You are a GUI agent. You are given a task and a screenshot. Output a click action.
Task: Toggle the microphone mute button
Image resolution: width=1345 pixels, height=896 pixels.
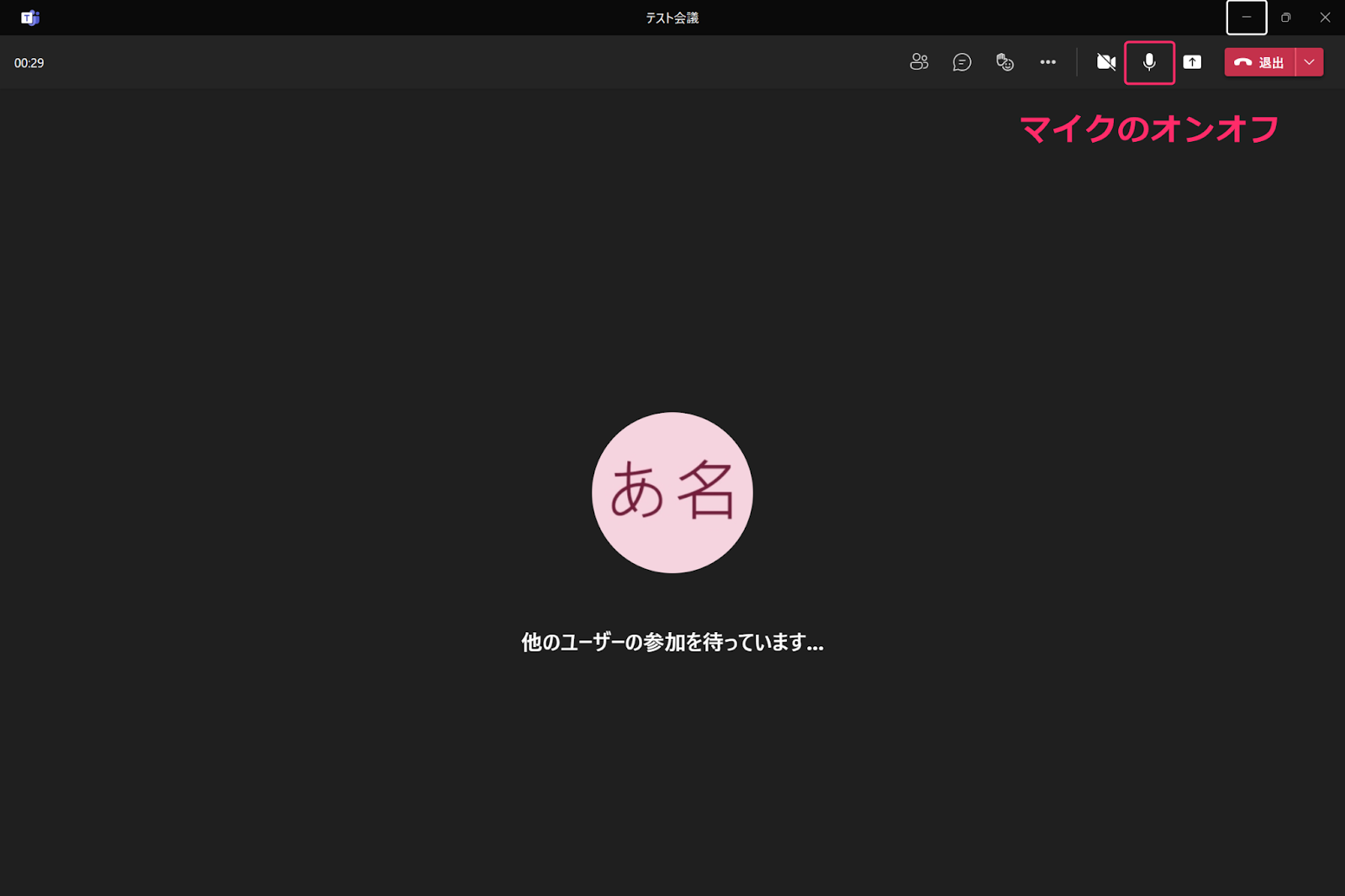[1149, 62]
